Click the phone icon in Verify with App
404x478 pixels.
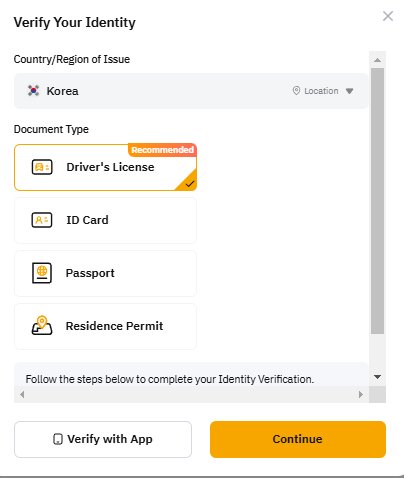(58, 439)
